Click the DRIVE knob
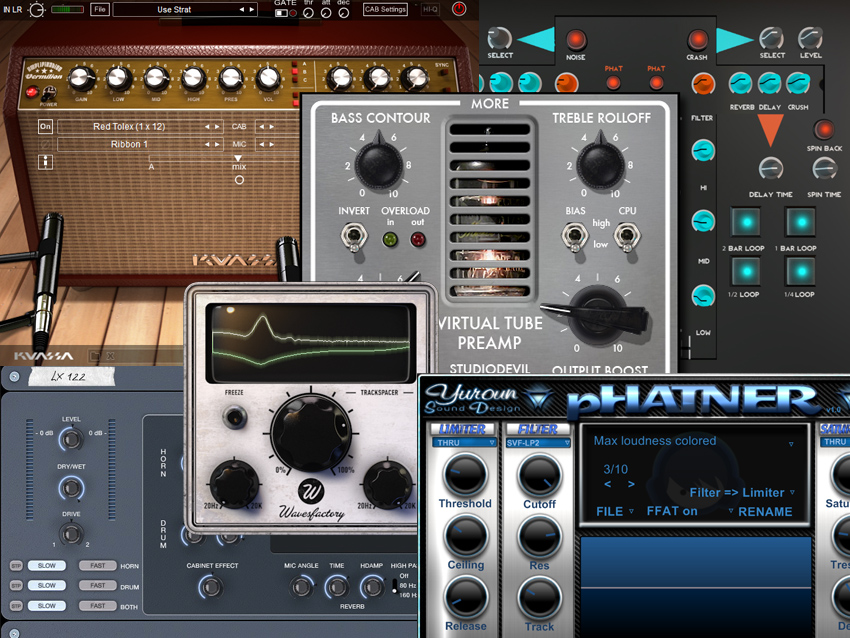 [71, 534]
